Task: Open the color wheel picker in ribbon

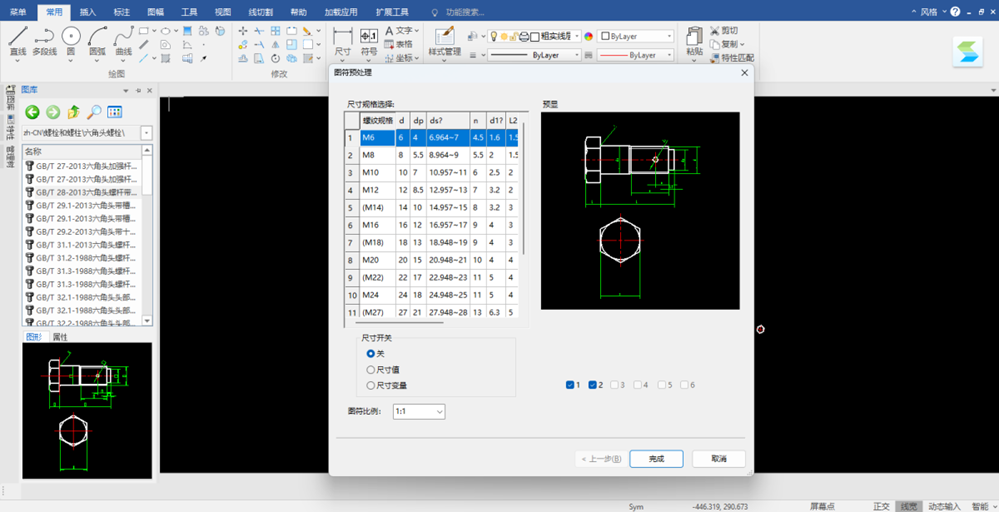Action: [589, 36]
